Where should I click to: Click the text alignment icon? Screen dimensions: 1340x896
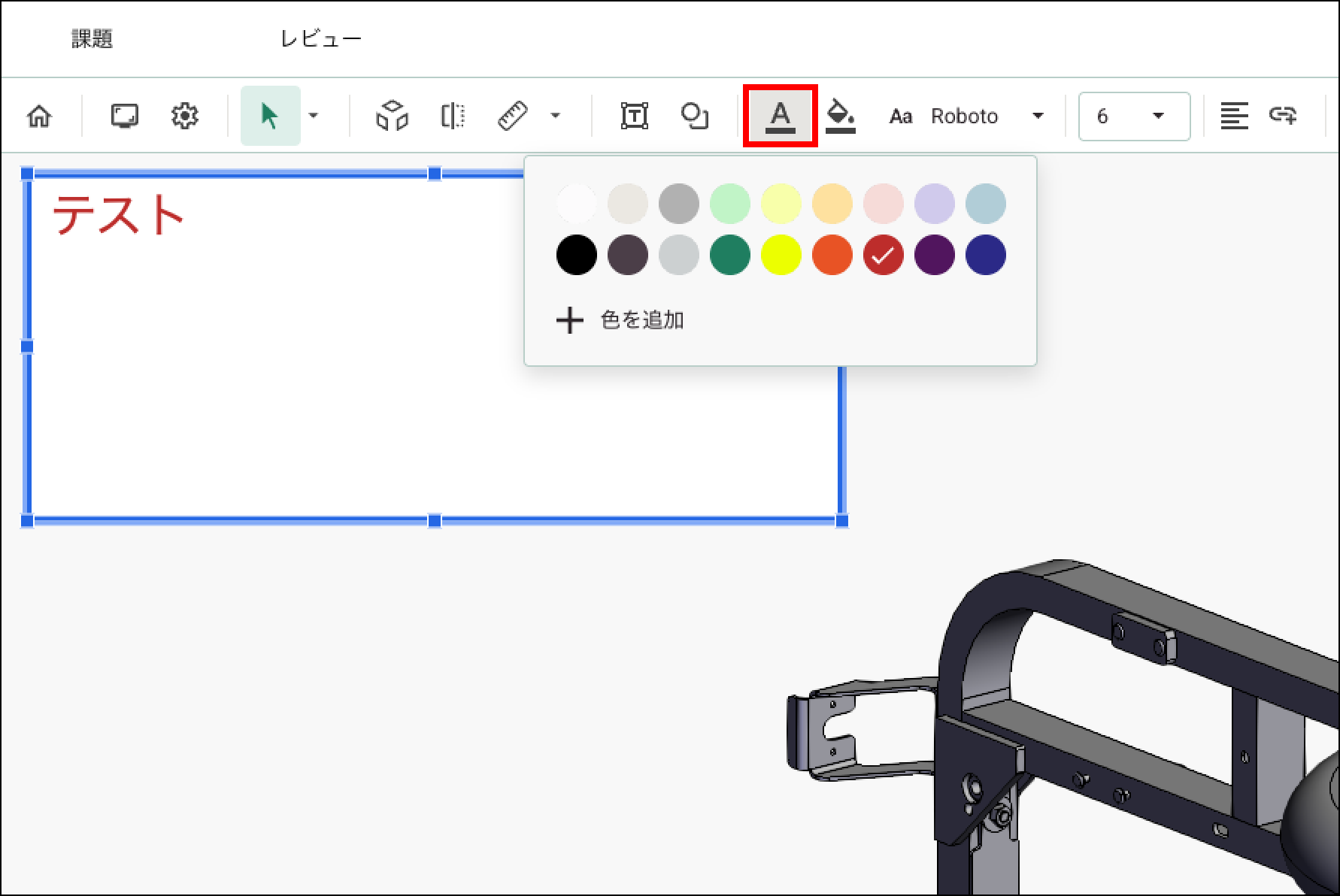(x=1234, y=116)
